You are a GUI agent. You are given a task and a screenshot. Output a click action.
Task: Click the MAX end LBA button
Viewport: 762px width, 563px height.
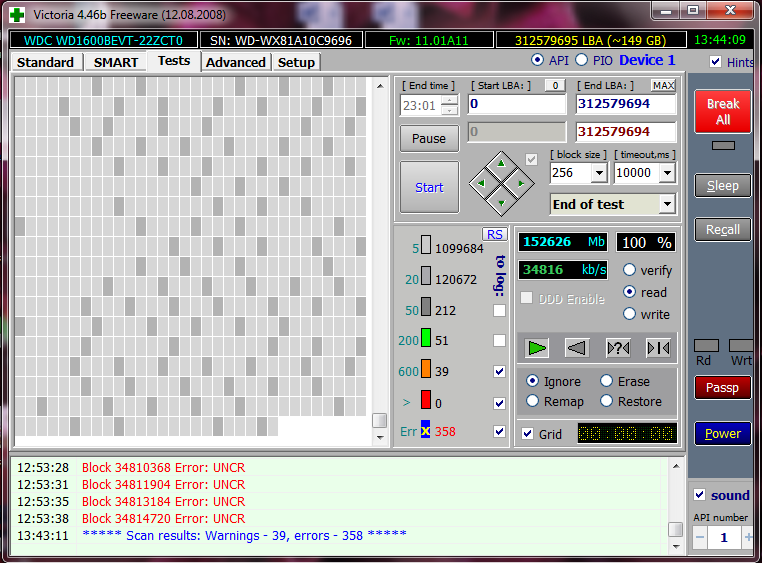(663, 85)
